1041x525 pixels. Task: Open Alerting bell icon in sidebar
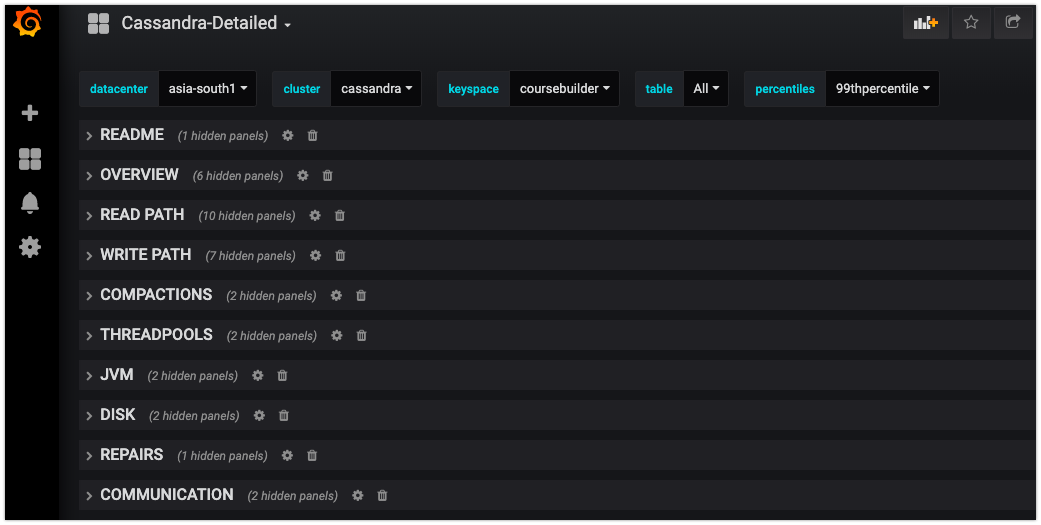click(30, 203)
